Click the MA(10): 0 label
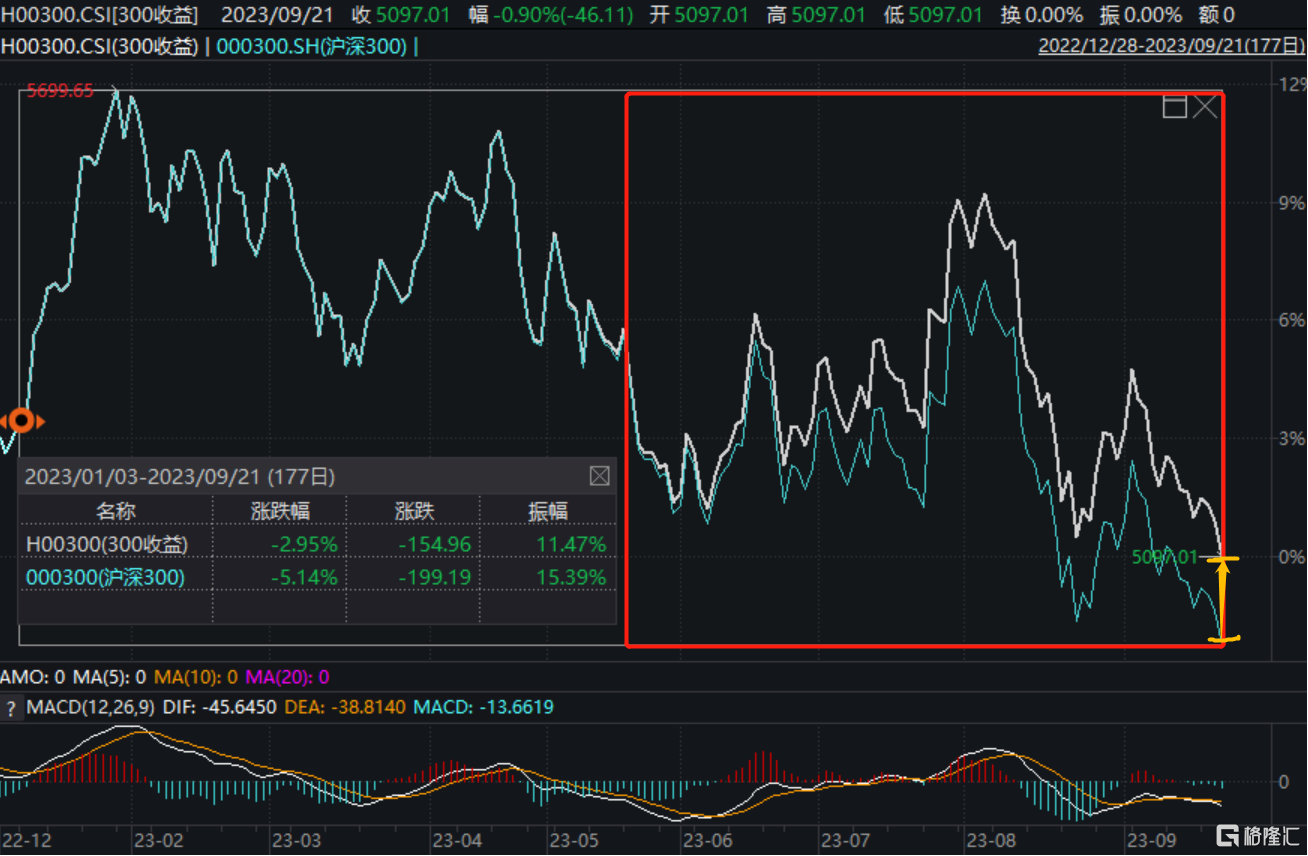 (195, 677)
